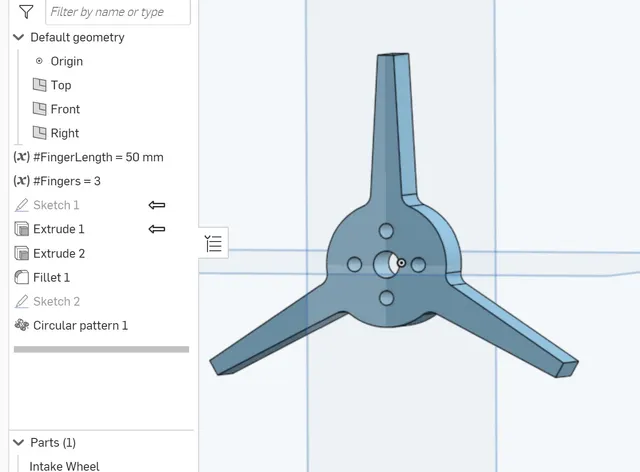640x472 pixels.
Task: Select the Origin point in feature list
Action: click(x=66, y=61)
